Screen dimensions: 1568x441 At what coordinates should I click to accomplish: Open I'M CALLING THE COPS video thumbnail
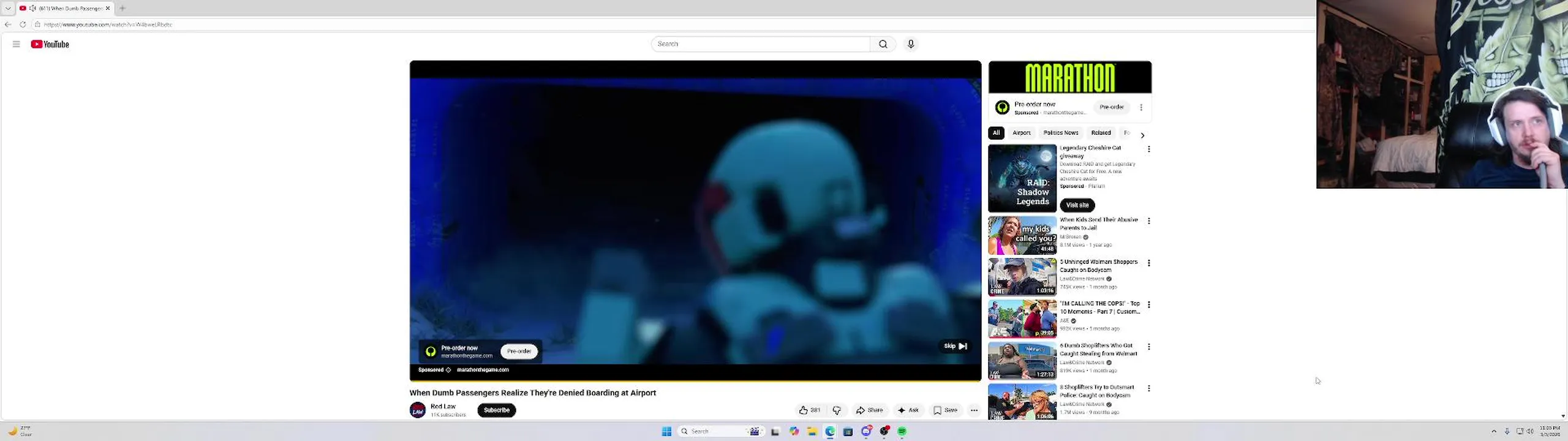[x=1022, y=319]
